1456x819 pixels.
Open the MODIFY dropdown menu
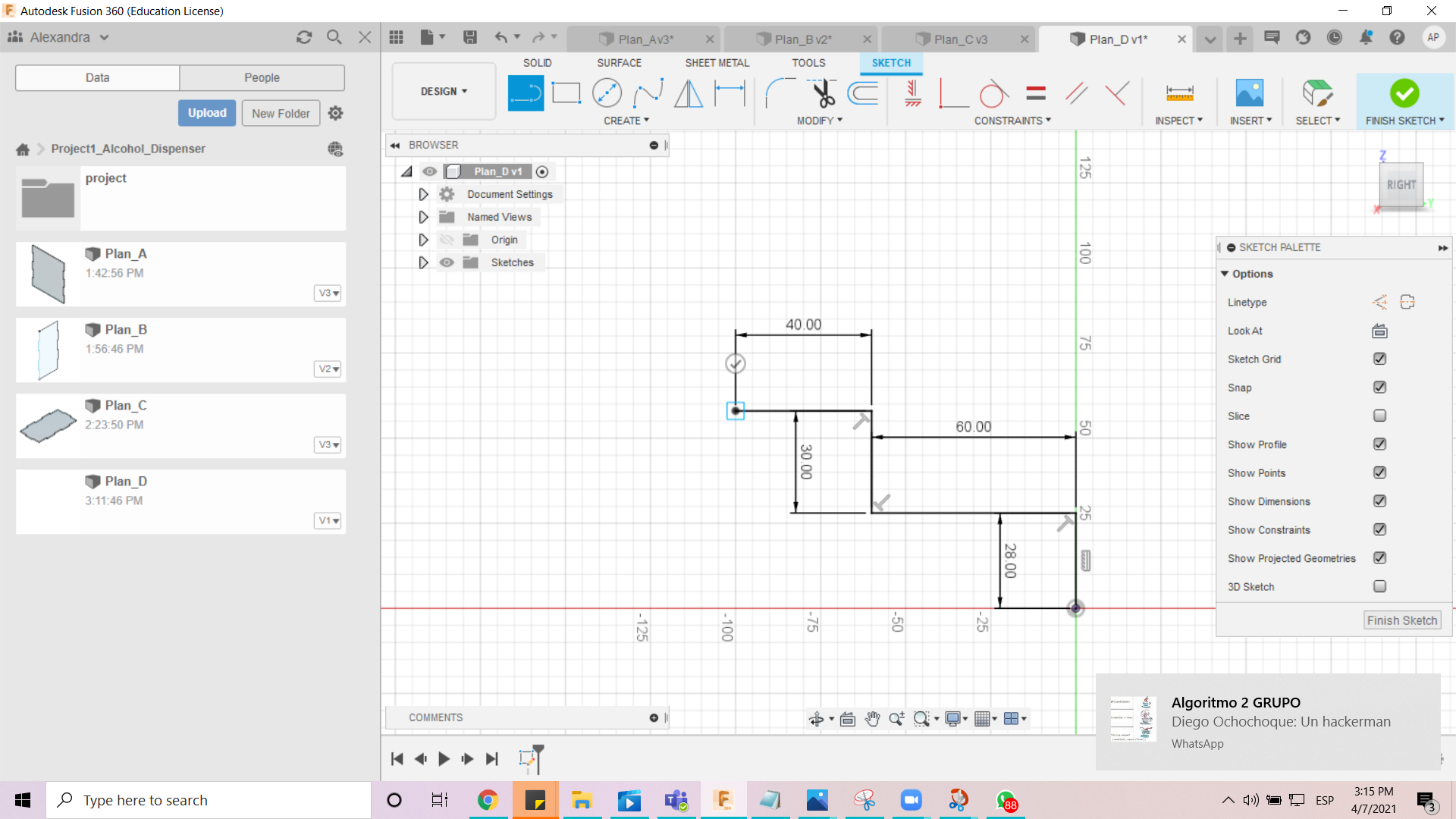pos(820,121)
